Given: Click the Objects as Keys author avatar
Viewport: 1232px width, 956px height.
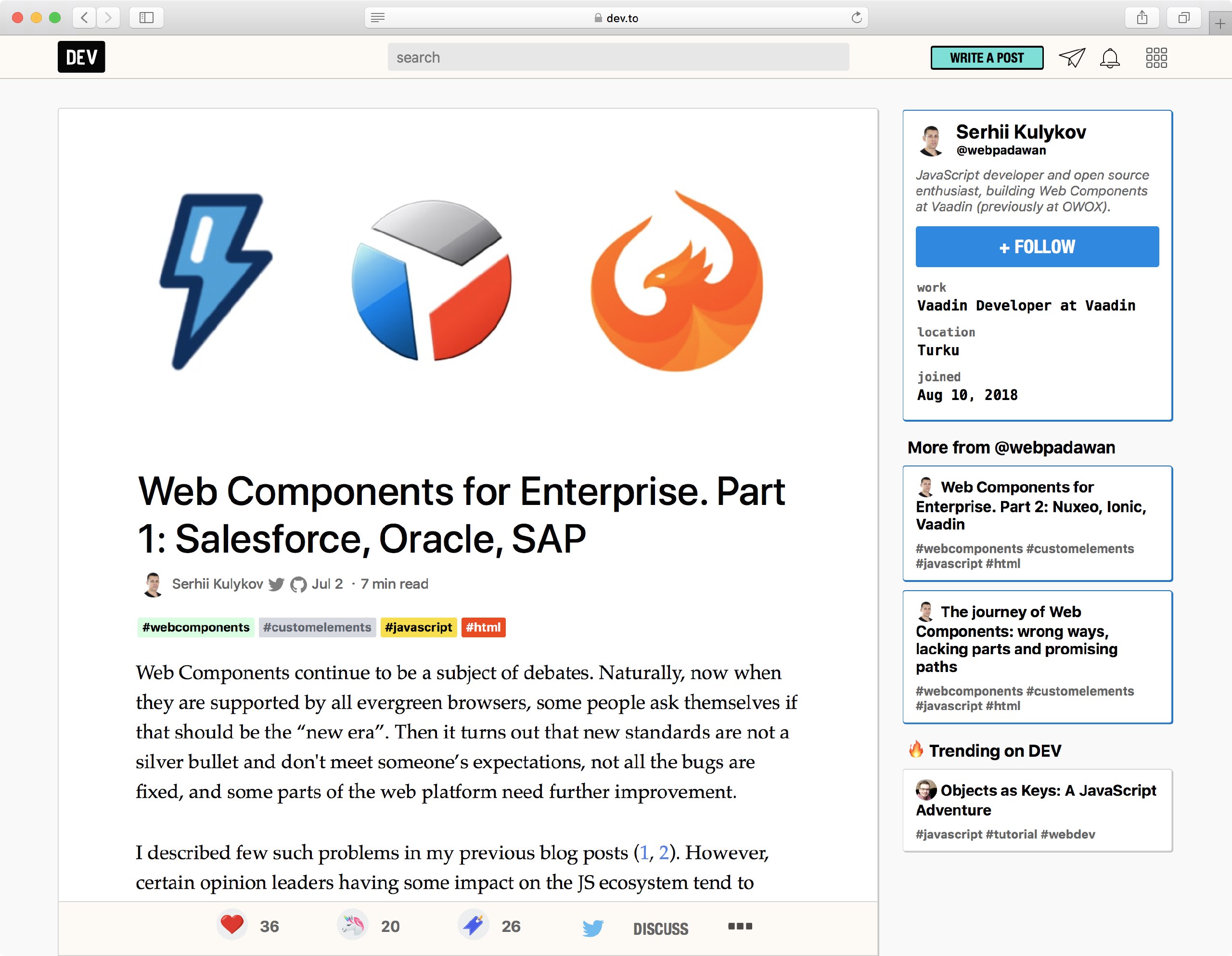Looking at the screenshot, I should (926, 790).
